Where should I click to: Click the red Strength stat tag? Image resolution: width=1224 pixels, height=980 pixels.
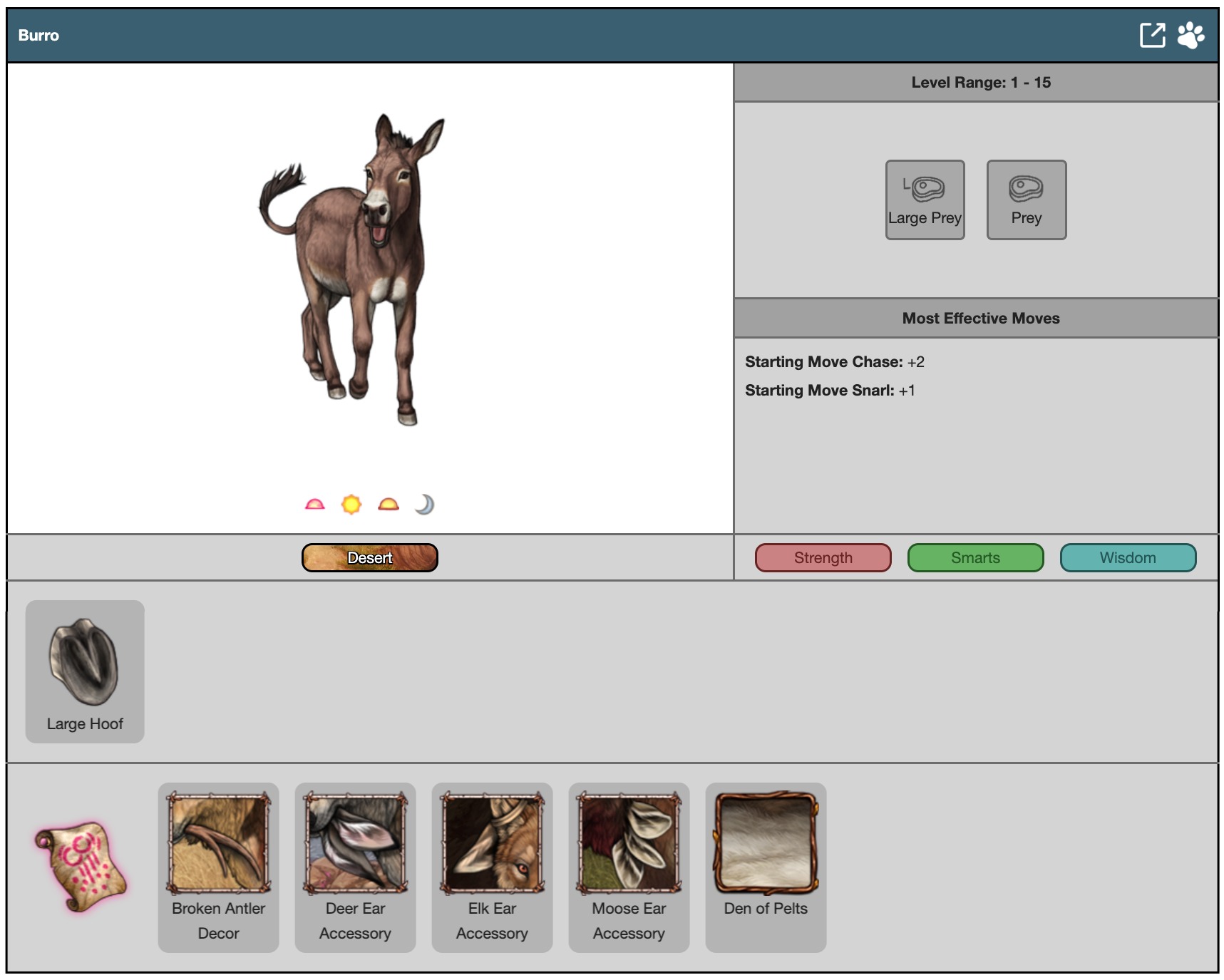coord(823,557)
